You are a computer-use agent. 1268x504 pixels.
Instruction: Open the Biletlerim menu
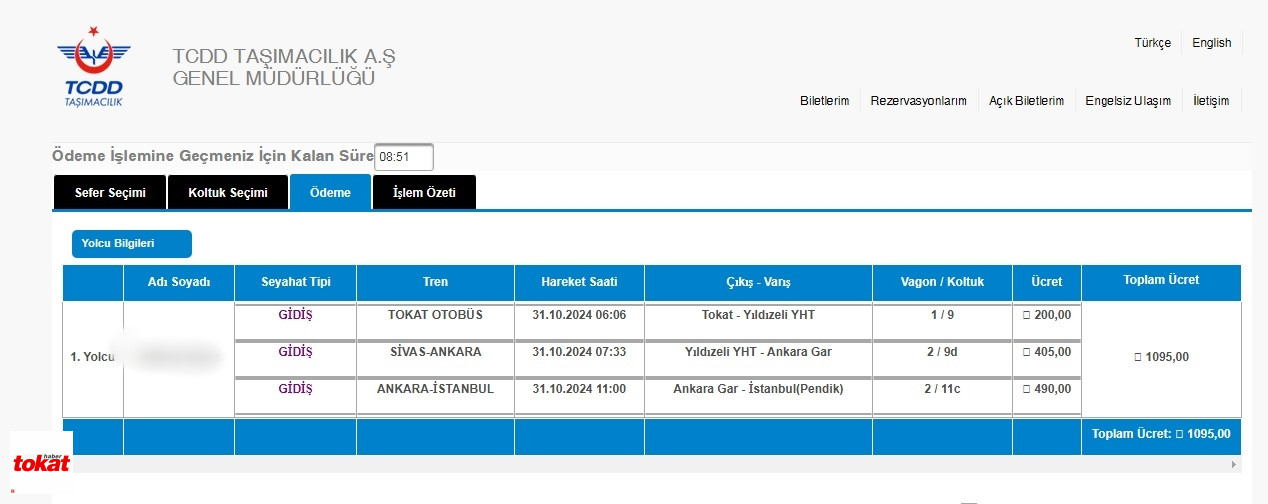(x=824, y=101)
